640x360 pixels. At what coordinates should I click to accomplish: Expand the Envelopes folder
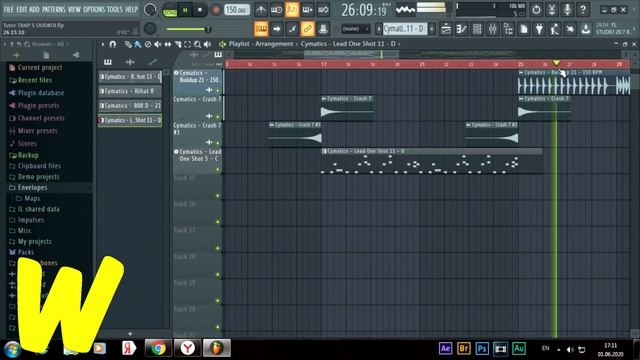[32, 188]
